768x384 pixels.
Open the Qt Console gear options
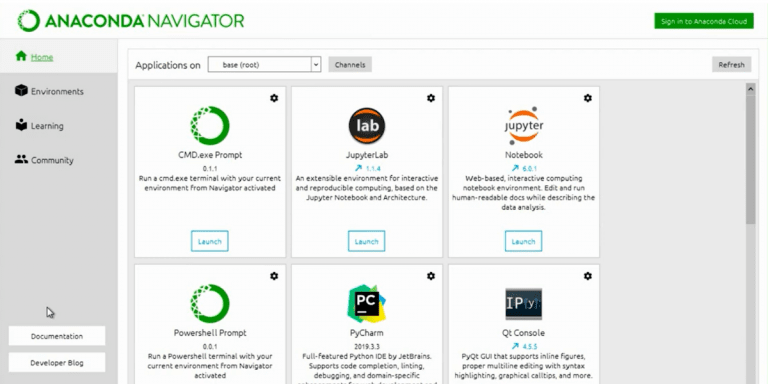click(588, 276)
